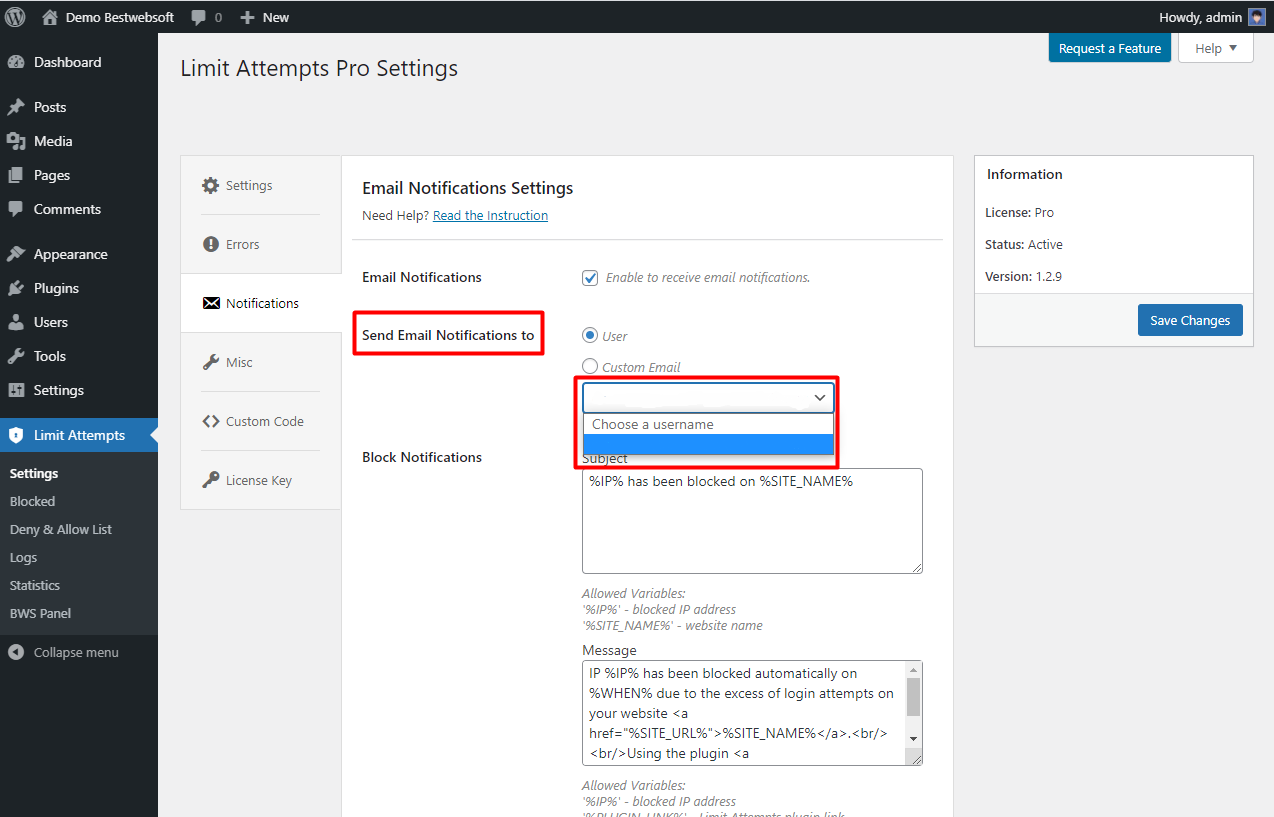Click the Message scrollbar up arrow

[x=914, y=670]
